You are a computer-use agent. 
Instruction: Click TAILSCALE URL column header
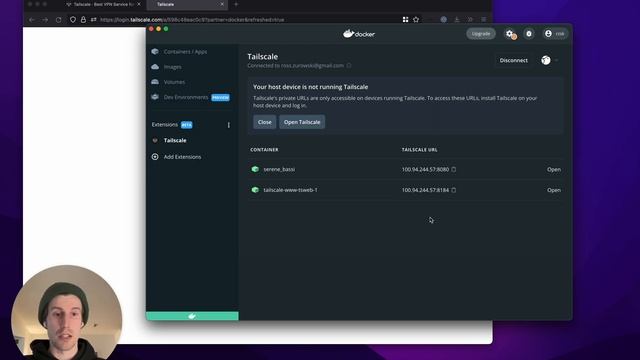(420, 150)
